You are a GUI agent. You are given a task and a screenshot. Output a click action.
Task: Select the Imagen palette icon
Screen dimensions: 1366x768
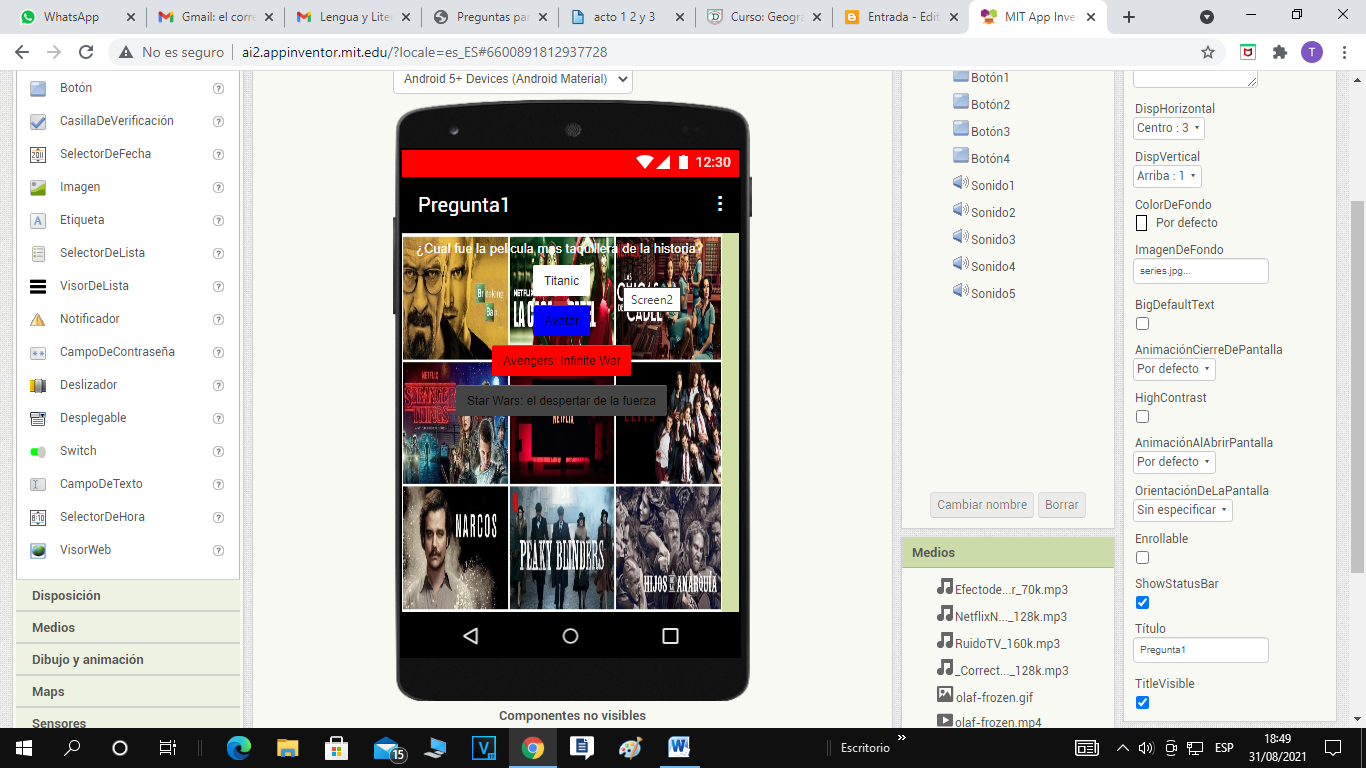pyautogui.click(x=38, y=187)
